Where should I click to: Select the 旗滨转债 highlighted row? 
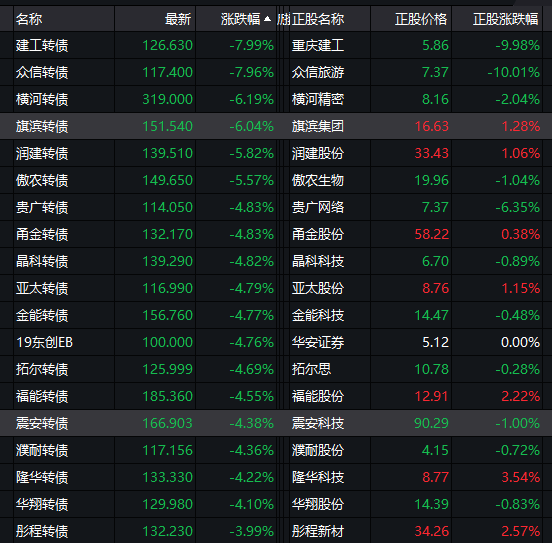coord(276,126)
